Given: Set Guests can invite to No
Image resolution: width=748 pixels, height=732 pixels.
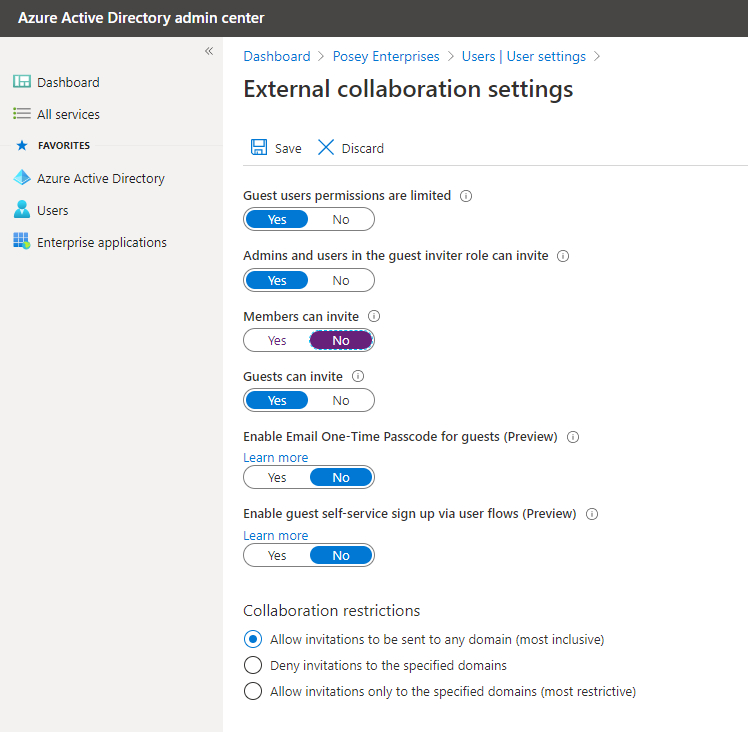Looking at the screenshot, I should click(x=341, y=400).
